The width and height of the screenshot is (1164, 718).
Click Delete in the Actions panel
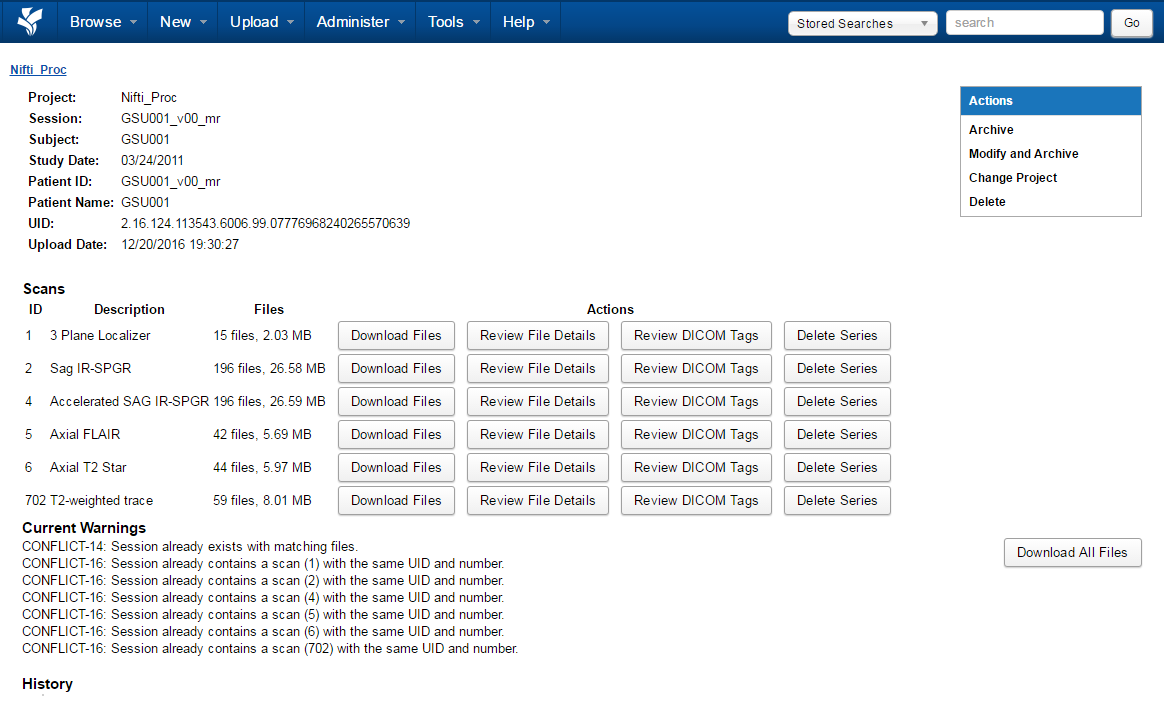(x=987, y=202)
